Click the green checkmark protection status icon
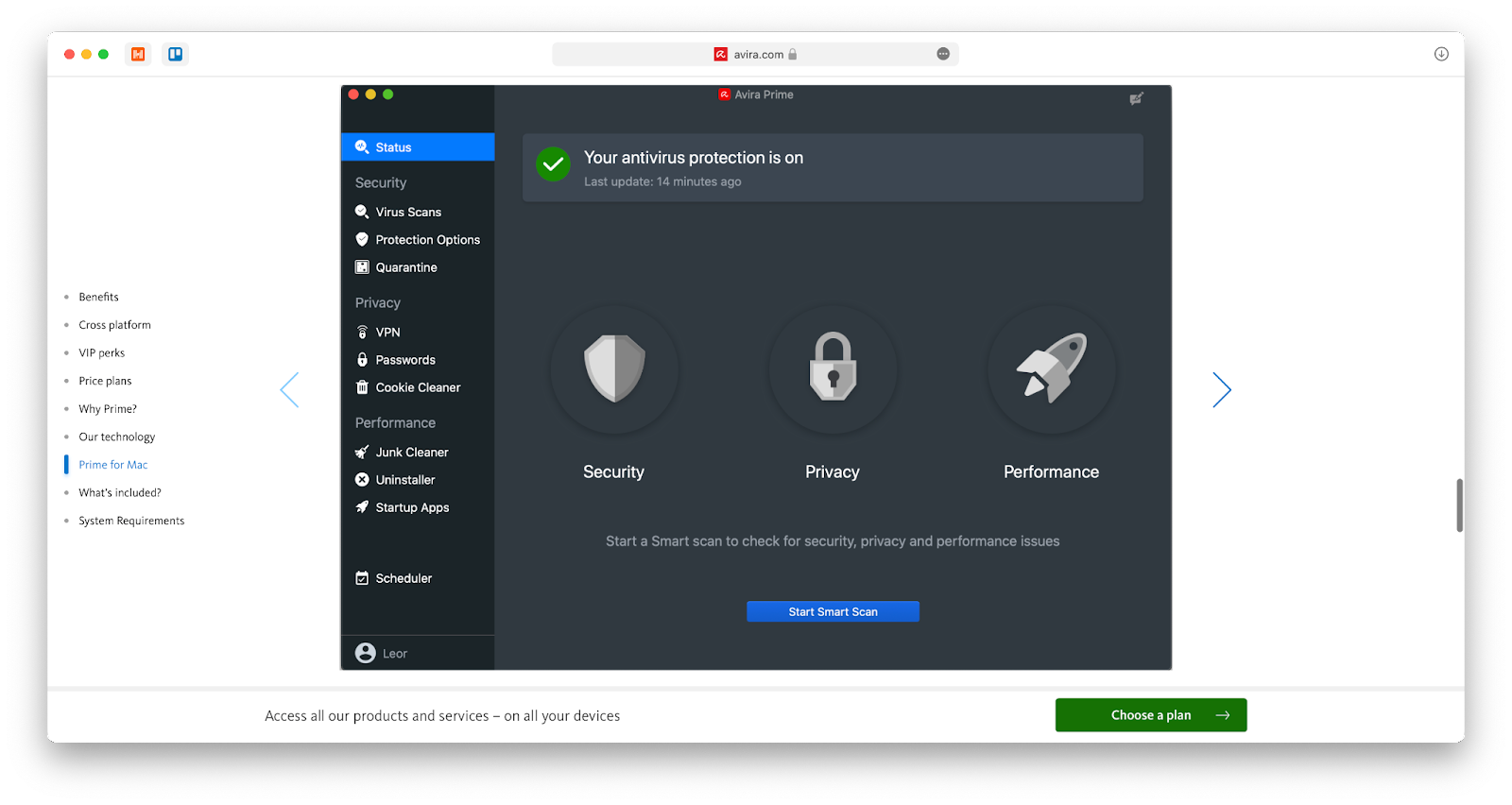 tap(553, 164)
